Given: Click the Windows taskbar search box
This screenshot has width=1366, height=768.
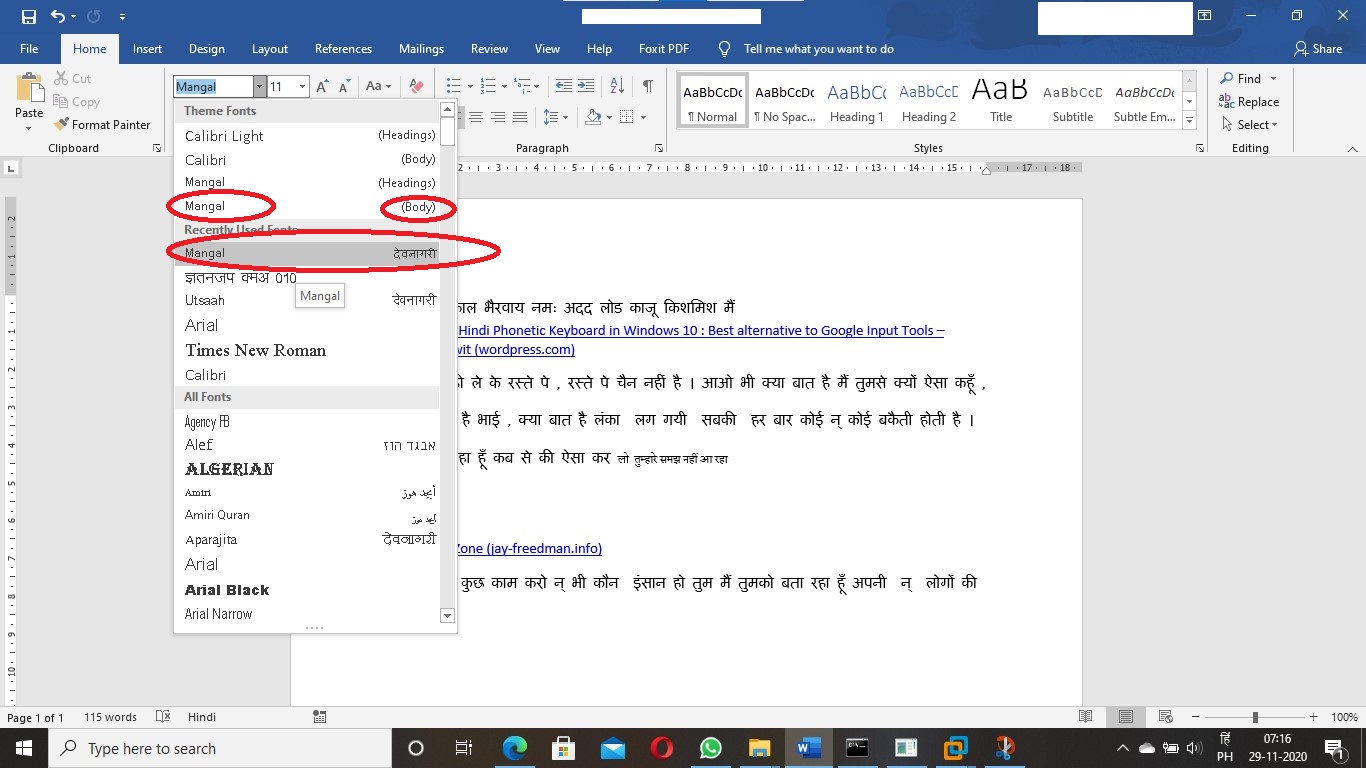Looking at the screenshot, I should pos(219,748).
